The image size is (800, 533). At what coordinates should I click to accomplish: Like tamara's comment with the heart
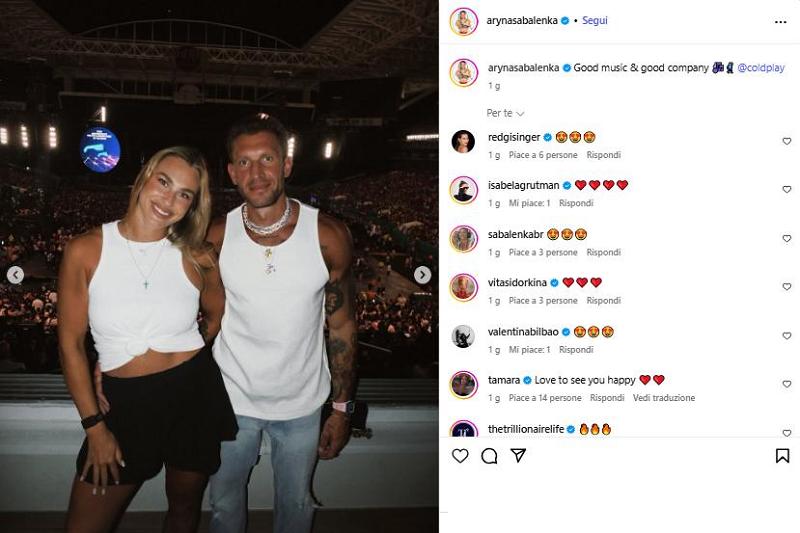click(x=786, y=384)
